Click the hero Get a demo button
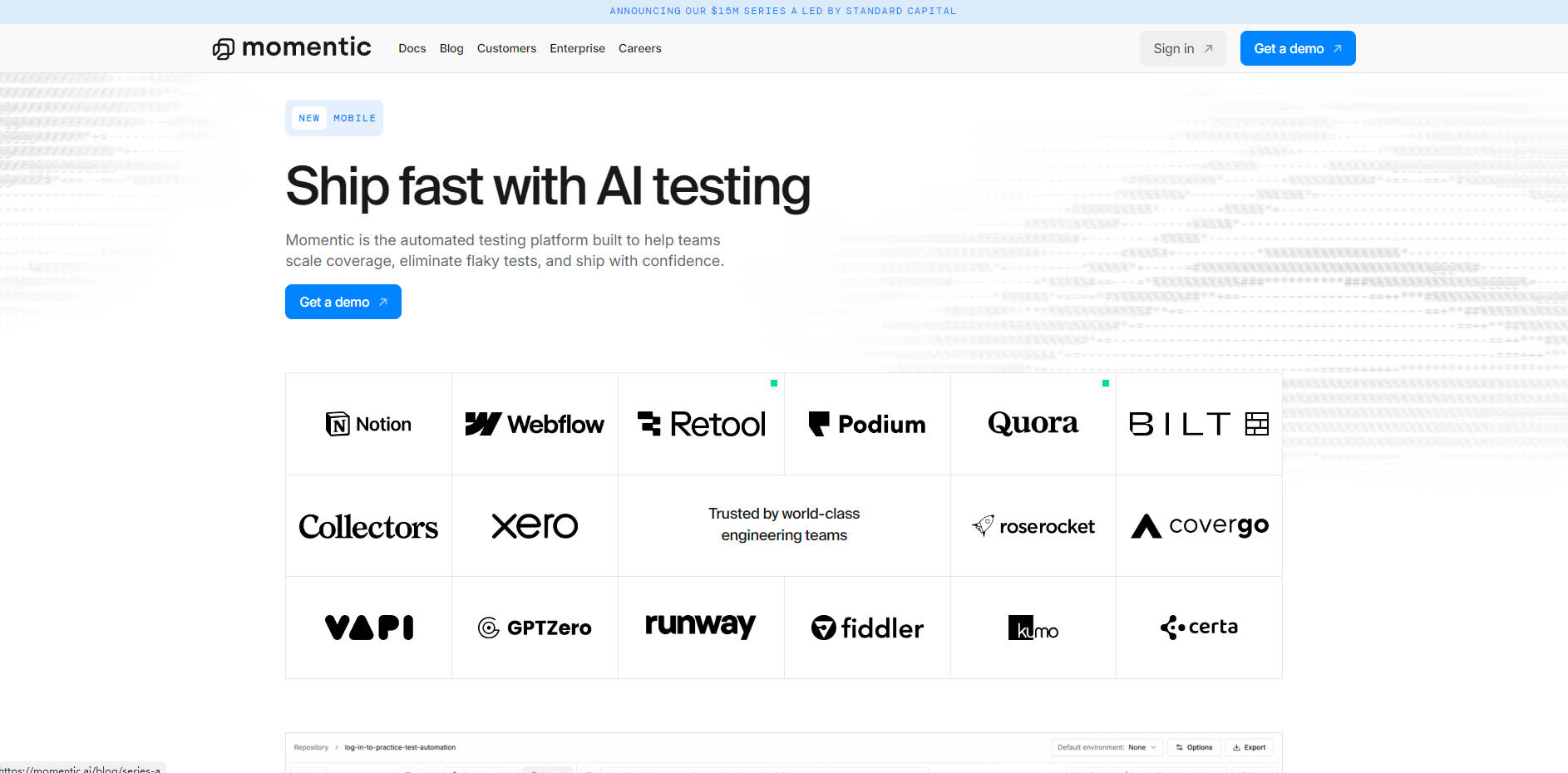The width and height of the screenshot is (1568, 773). (x=343, y=302)
